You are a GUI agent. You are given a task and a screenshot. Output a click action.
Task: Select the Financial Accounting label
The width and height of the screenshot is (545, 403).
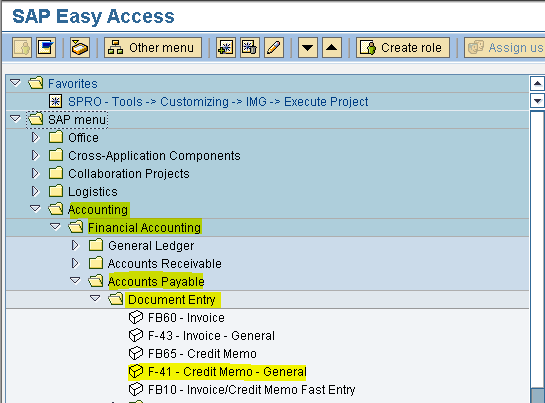[x=144, y=228]
